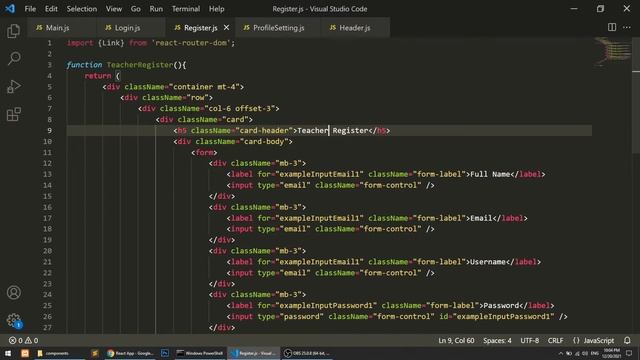This screenshot has width=640, height=360.
Task: Open the Windows Start button
Action: 8,353
